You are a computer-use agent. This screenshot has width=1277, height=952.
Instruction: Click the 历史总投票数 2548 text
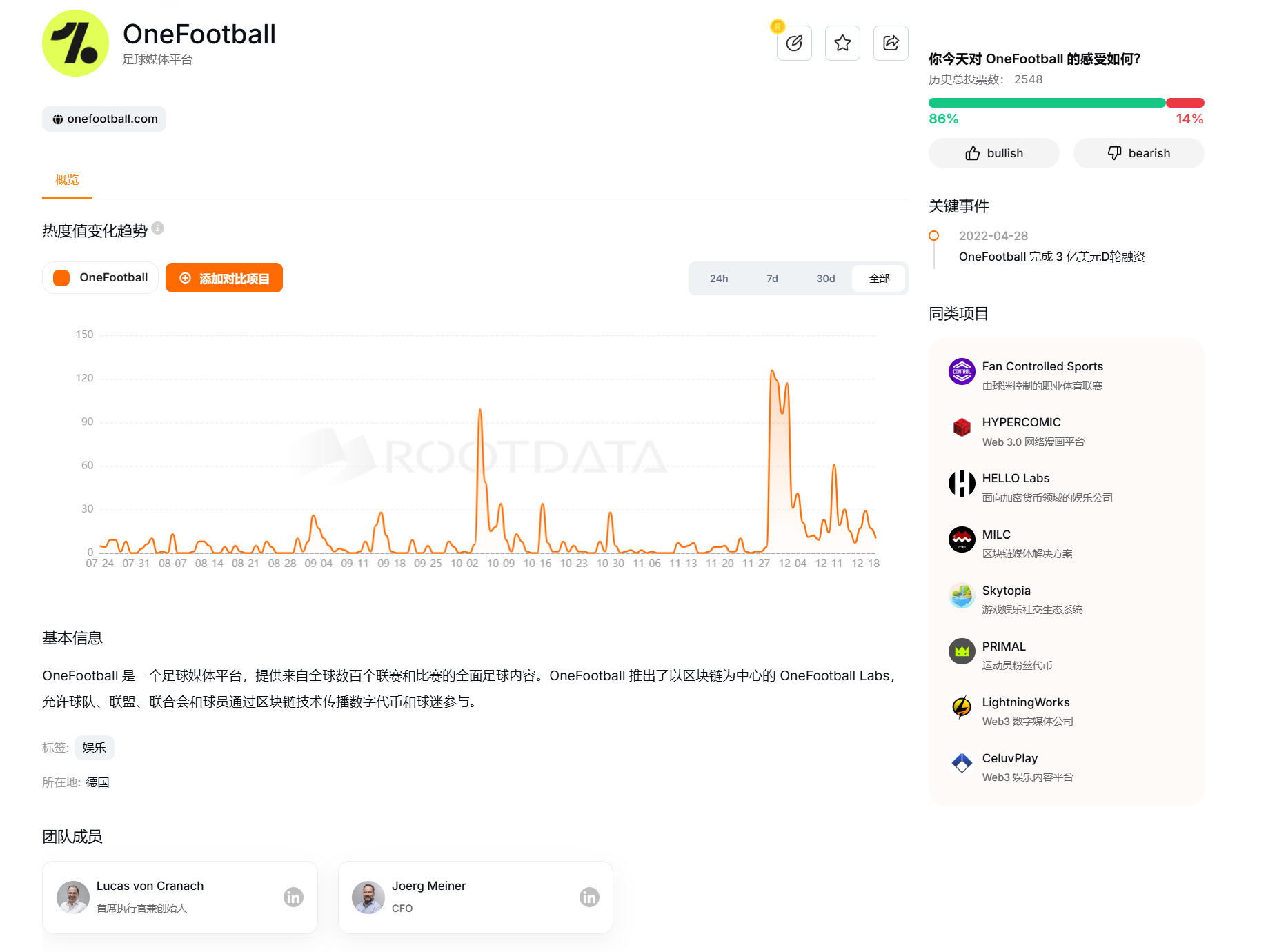985,79
